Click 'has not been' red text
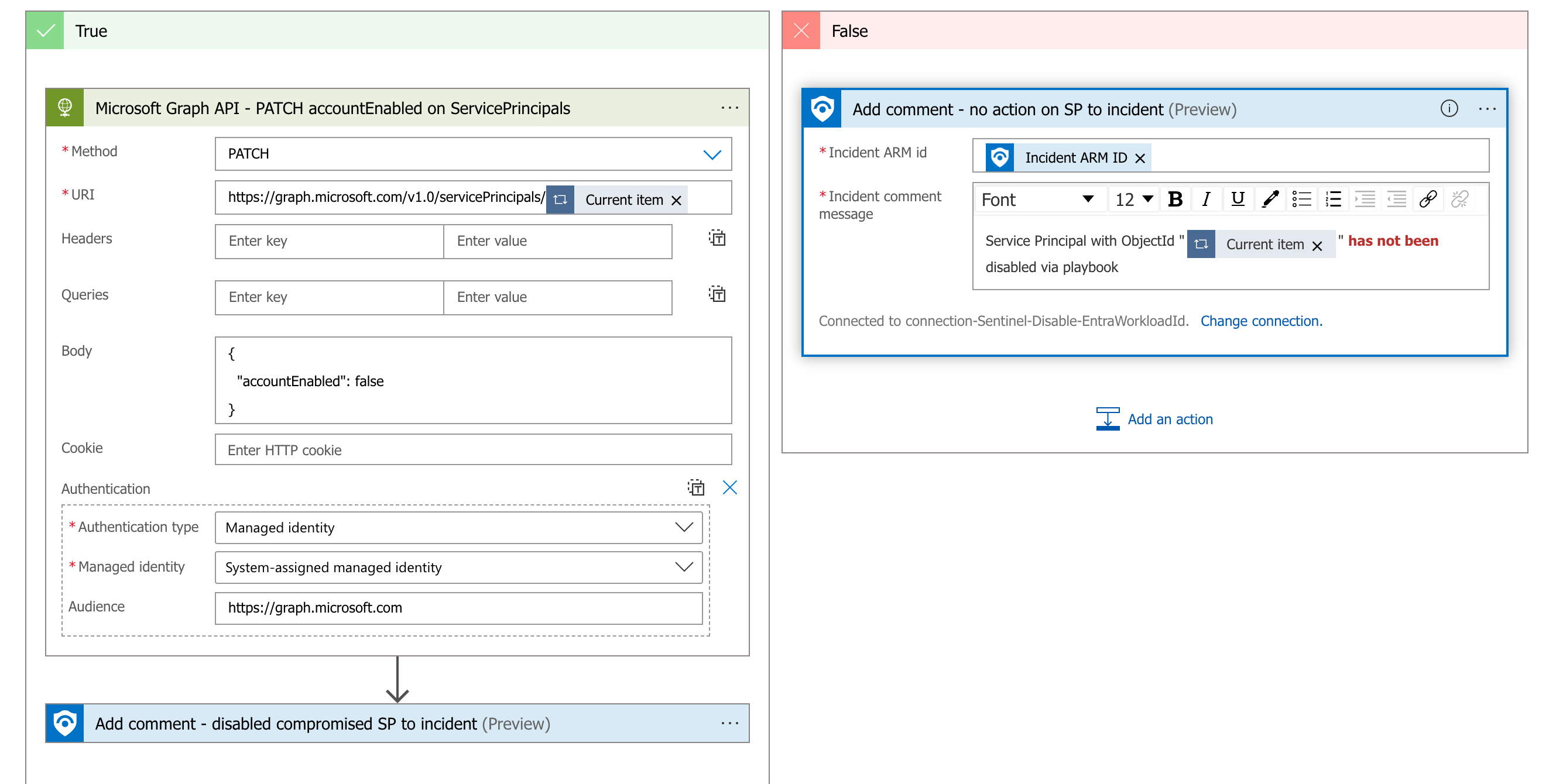This screenshot has height=784, width=1556. click(1392, 241)
